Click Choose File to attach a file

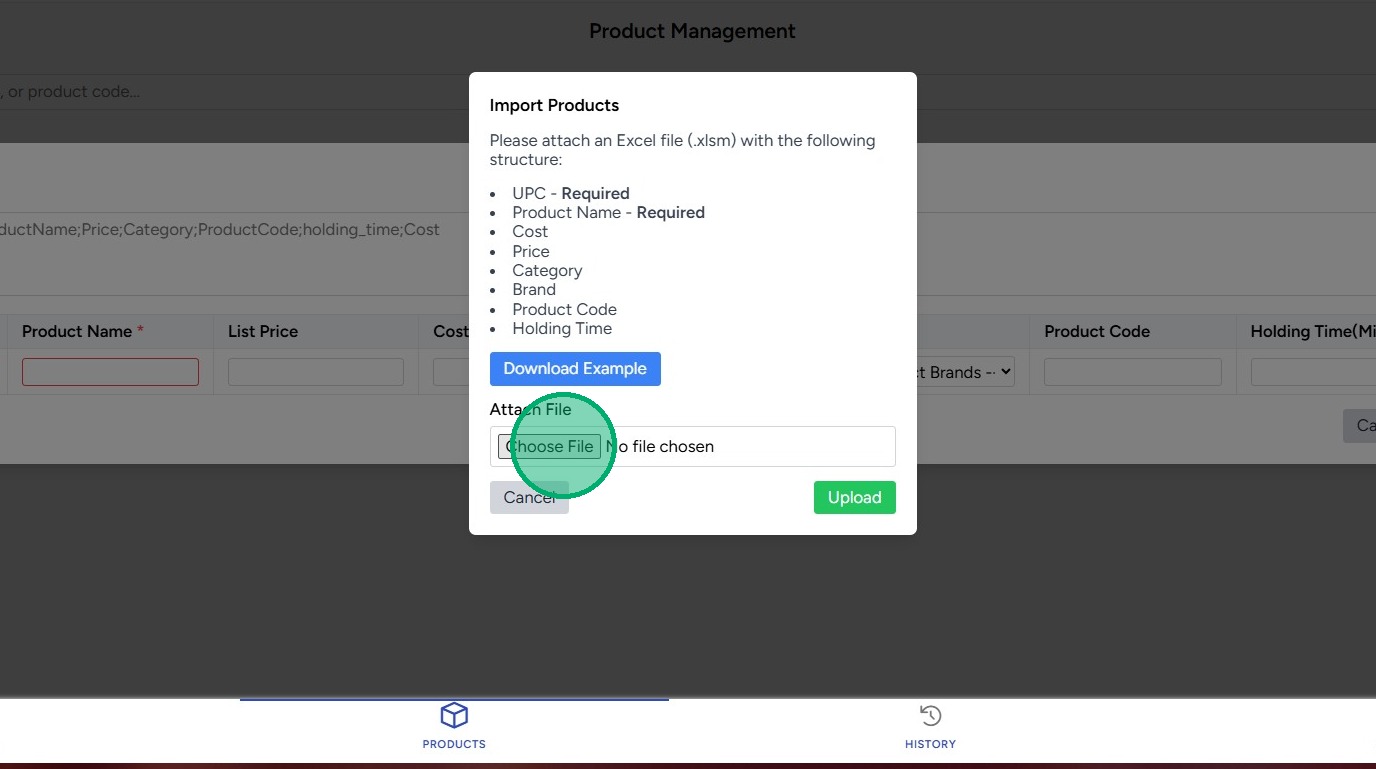(x=550, y=446)
